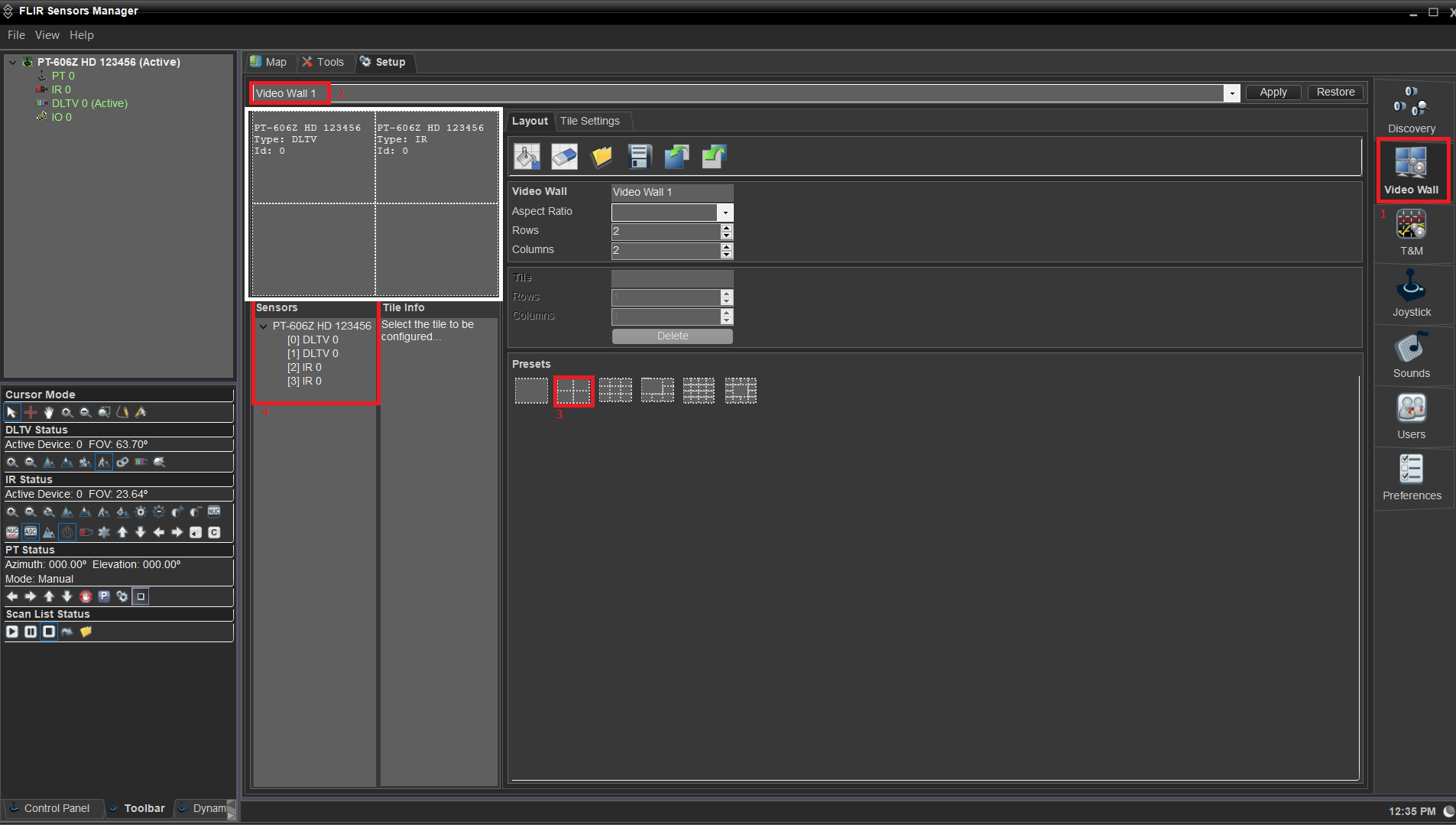Collapse the PT-606Z HD 123456 sensors tree

coord(264,325)
